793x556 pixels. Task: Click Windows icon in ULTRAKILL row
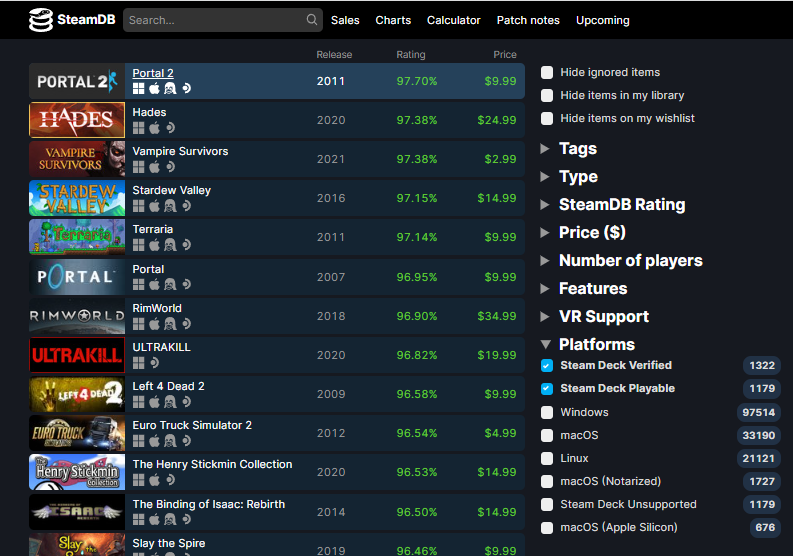139,363
